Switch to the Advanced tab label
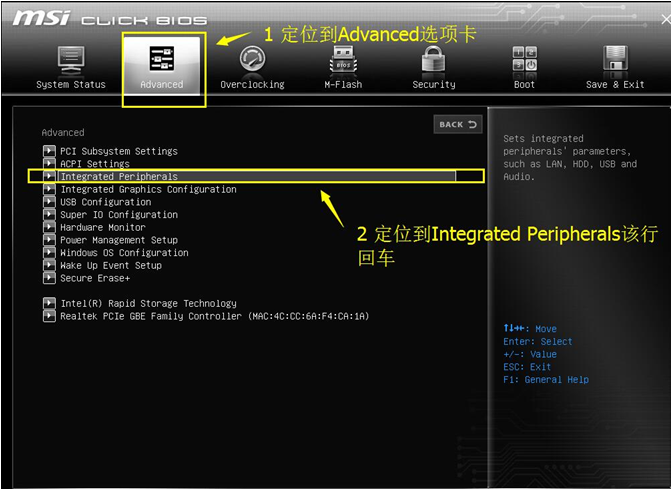 pyautogui.click(x=162, y=84)
